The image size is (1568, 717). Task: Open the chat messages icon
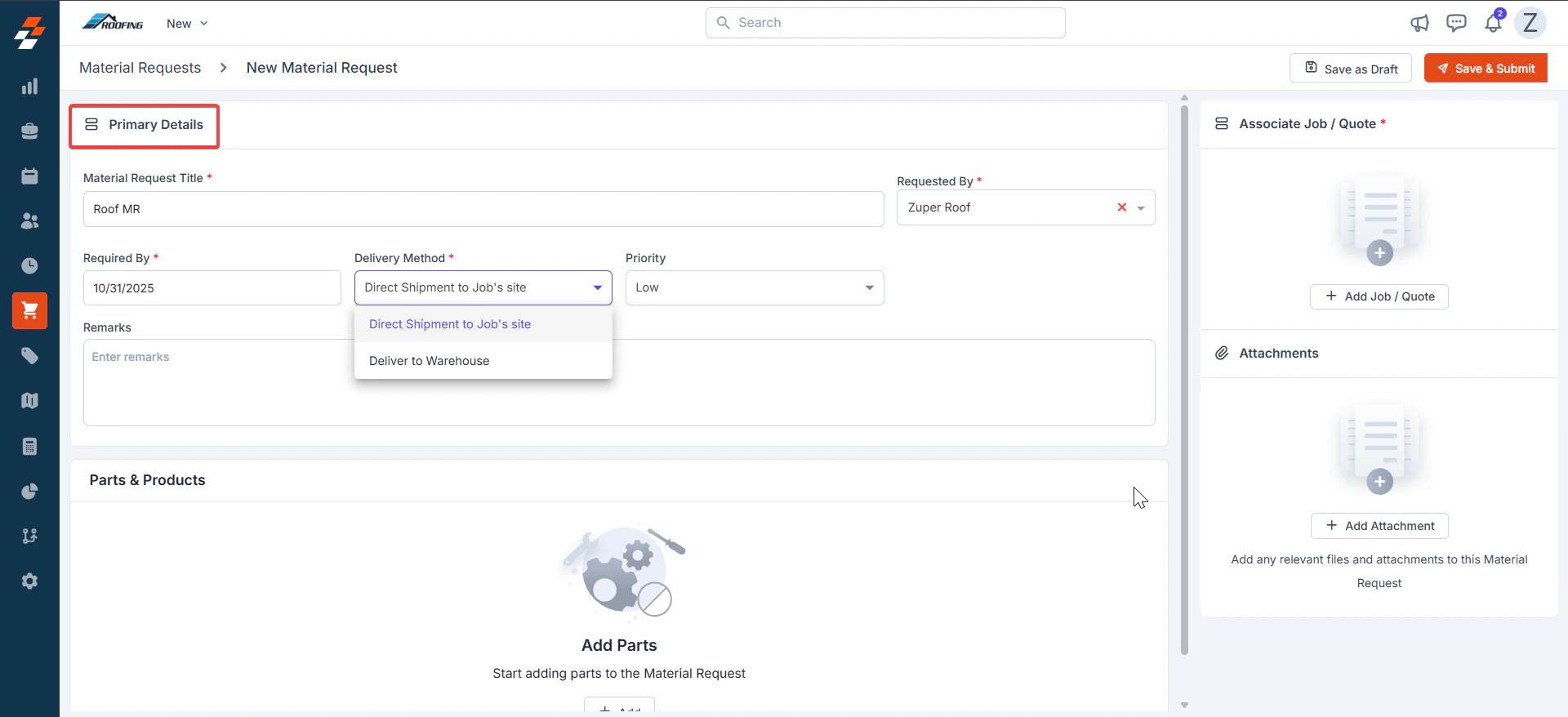click(1456, 23)
